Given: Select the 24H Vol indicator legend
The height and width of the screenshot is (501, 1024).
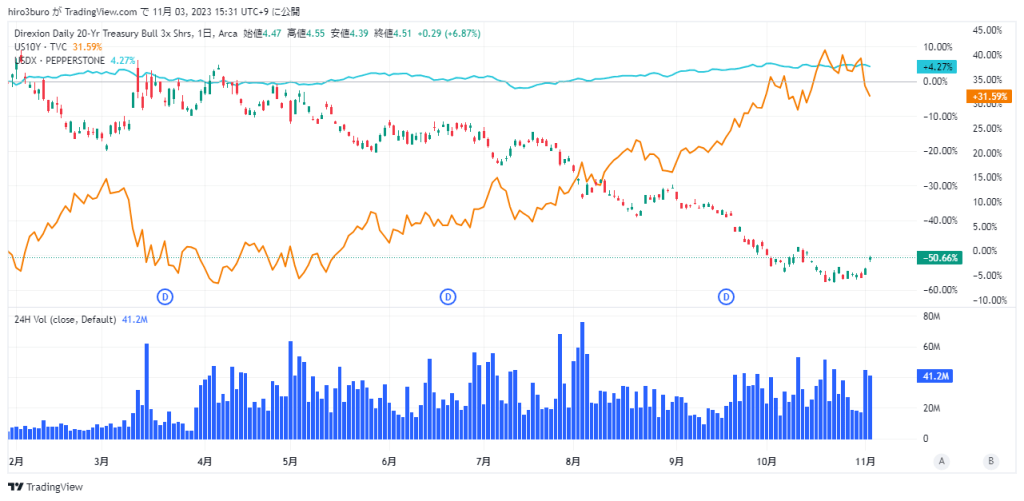Looking at the screenshot, I should [62, 319].
